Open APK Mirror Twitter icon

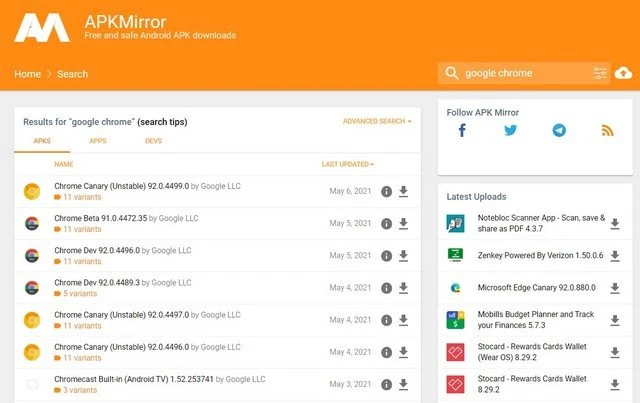510,131
